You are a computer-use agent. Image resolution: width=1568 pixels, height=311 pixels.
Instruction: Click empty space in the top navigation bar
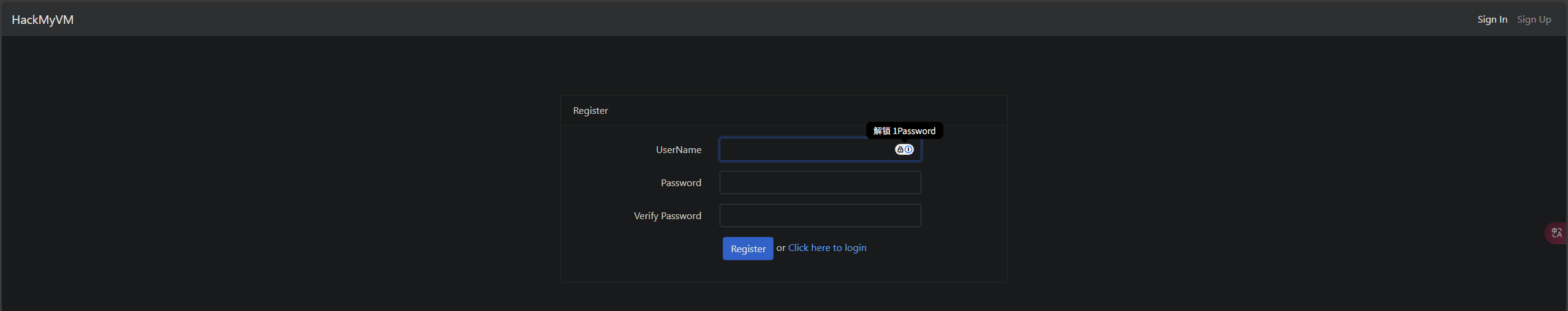pyautogui.click(x=736, y=20)
